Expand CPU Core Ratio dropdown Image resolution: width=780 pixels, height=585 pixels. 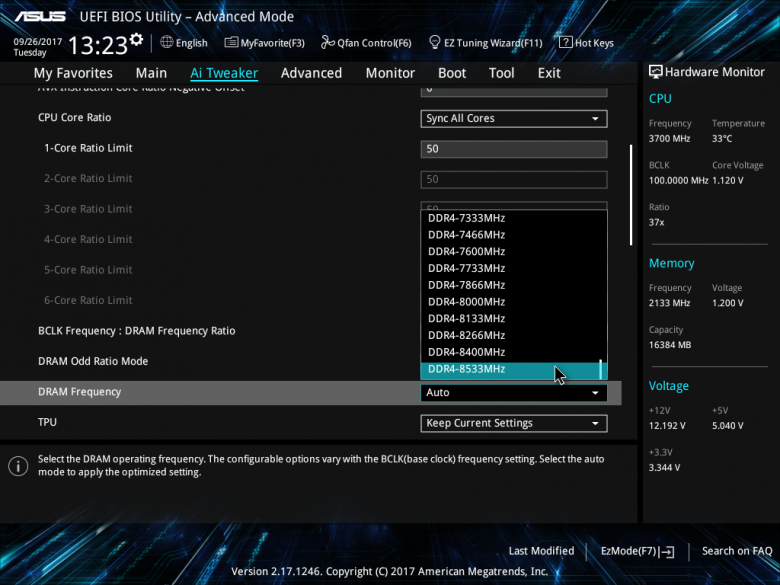(514, 118)
